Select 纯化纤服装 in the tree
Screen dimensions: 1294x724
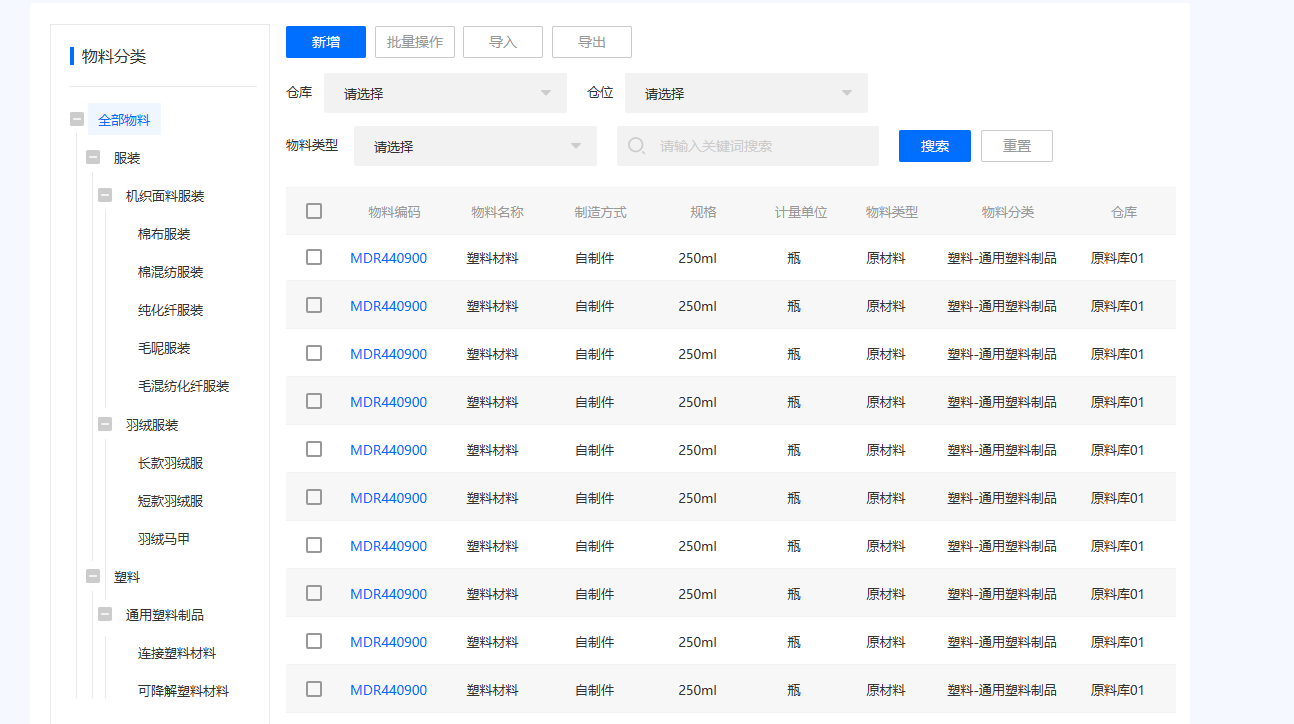tap(171, 310)
